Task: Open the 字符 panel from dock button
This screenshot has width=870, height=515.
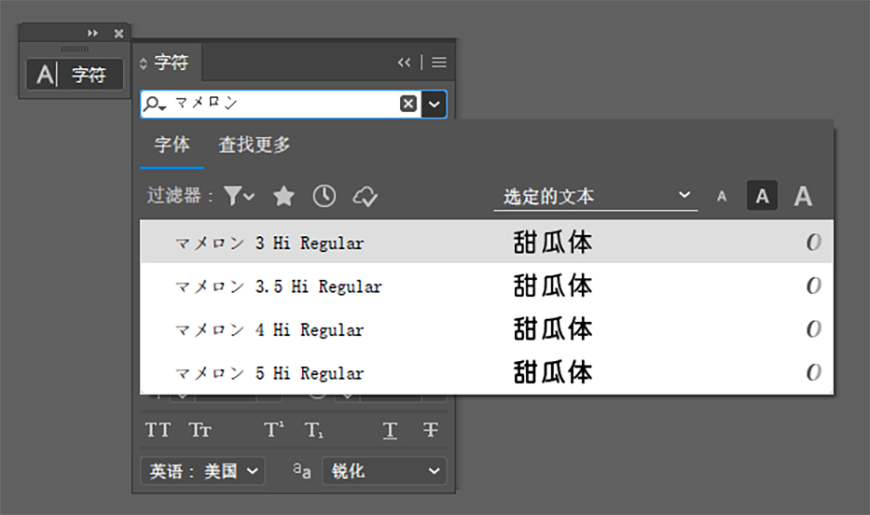Action: point(74,74)
